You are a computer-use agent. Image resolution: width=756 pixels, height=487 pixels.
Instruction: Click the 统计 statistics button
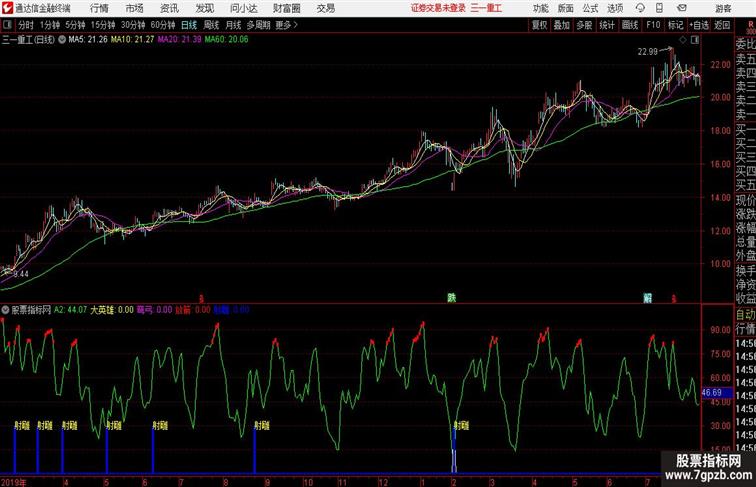(607, 25)
